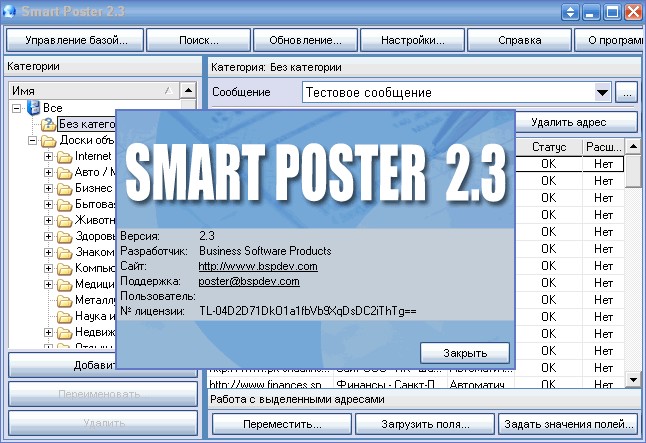Screen dimensions: 646x443
Task: Click the Здоровье folder icon
Action: [64, 237]
